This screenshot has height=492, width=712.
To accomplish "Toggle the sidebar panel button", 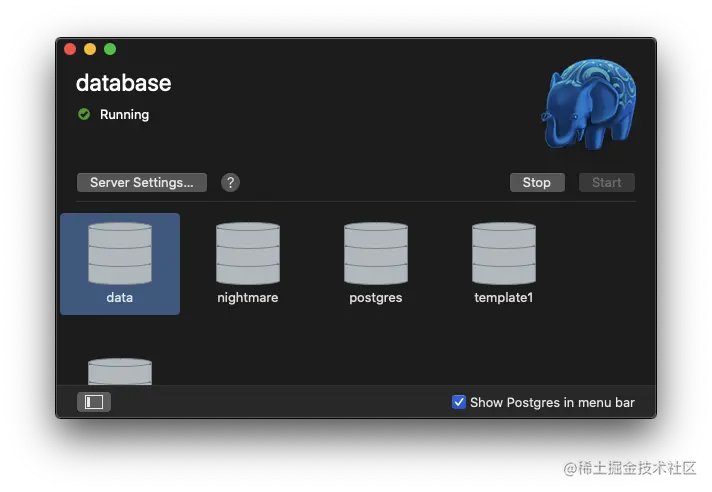I will point(94,402).
